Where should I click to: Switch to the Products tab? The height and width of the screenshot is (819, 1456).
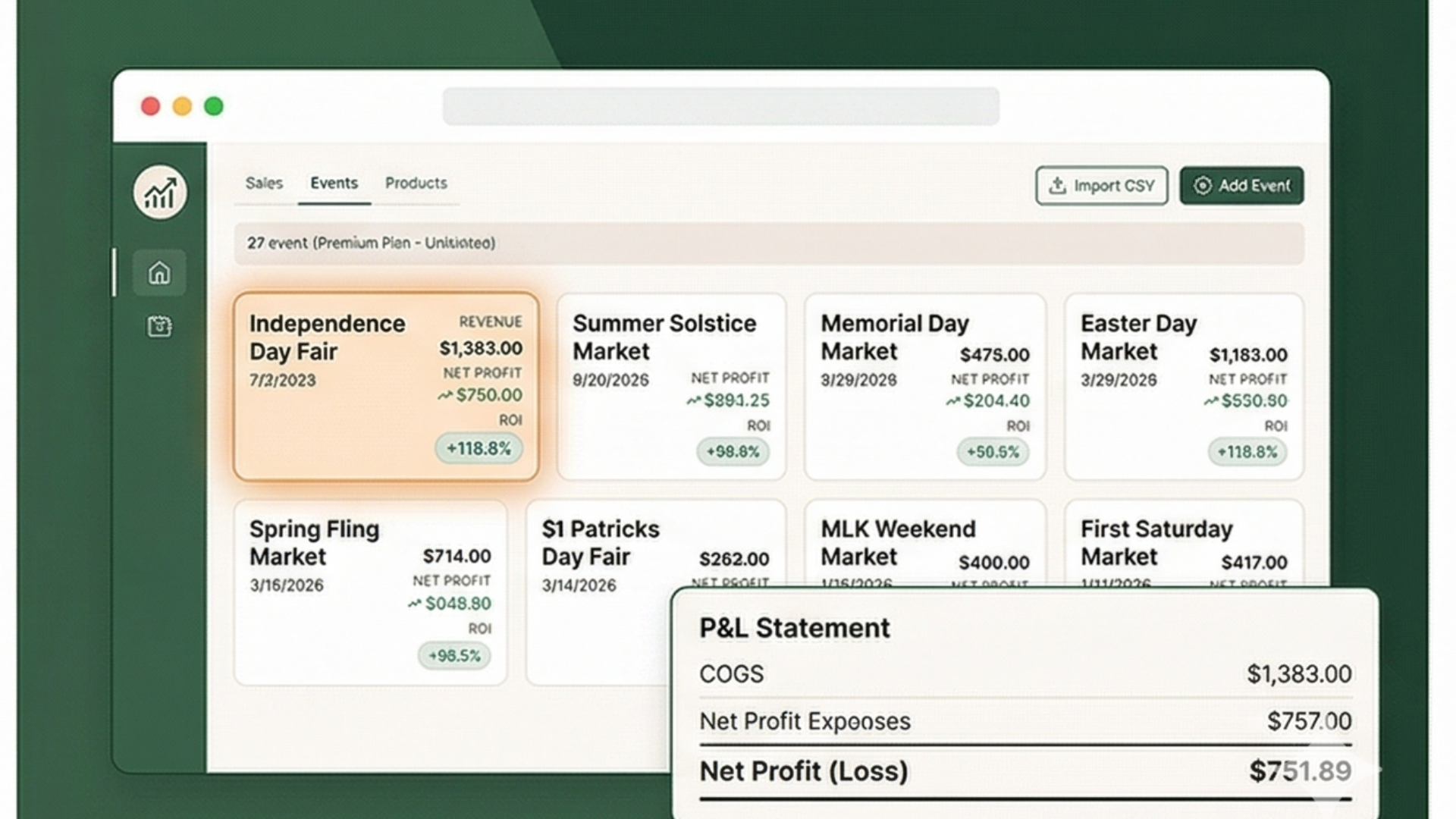pos(416,183)
